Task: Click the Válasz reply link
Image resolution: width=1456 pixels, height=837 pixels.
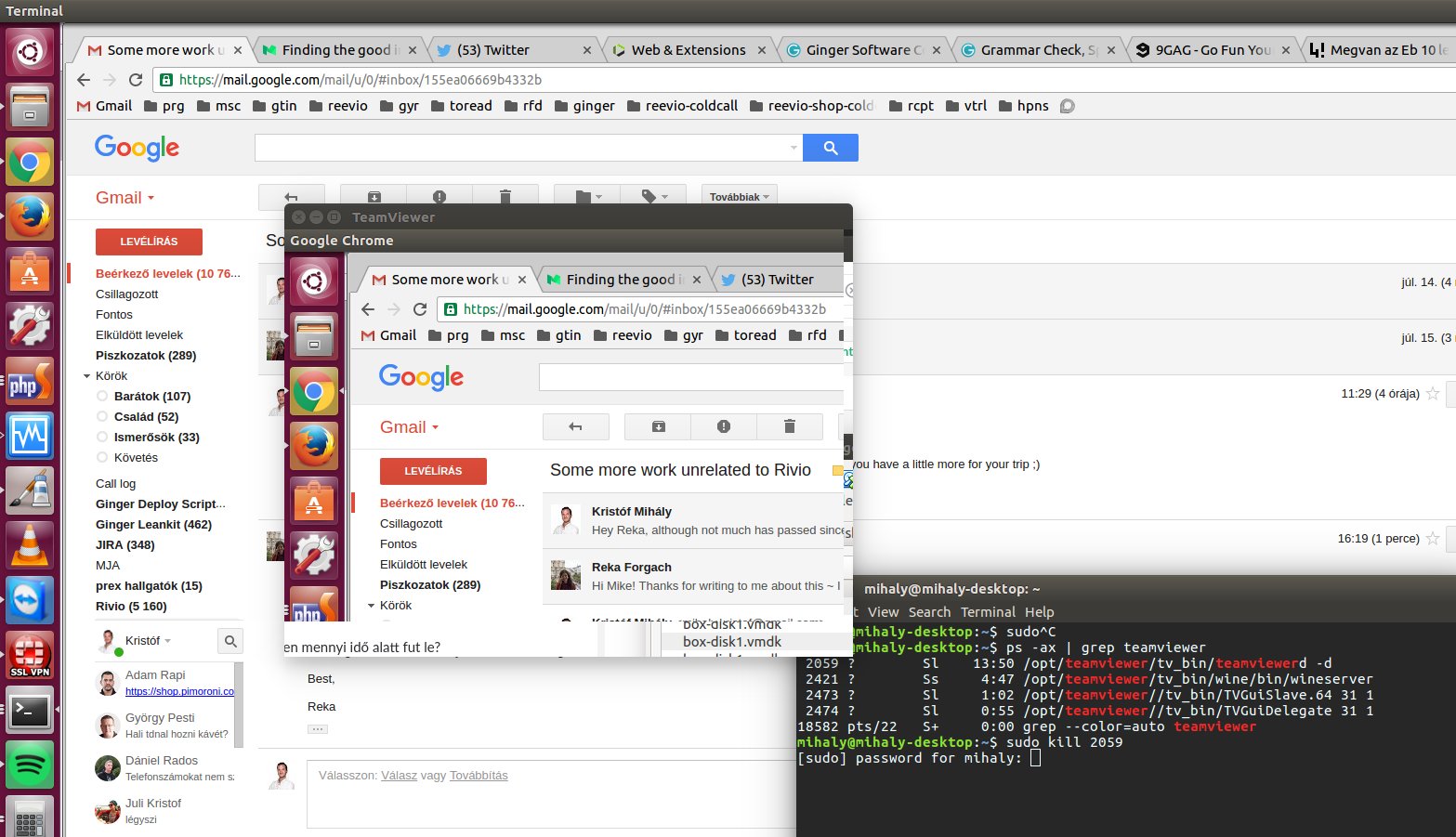Action: coord(399,776)
